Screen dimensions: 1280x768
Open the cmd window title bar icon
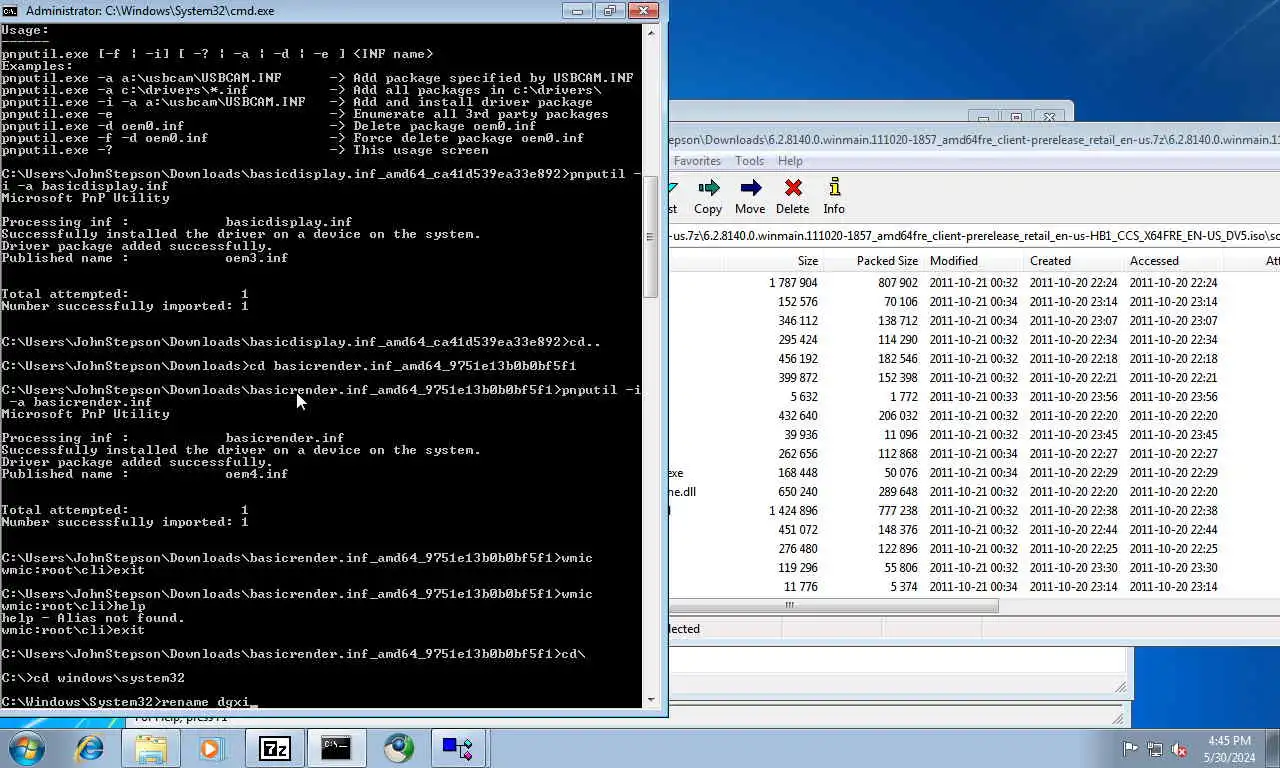click(11, 11)
